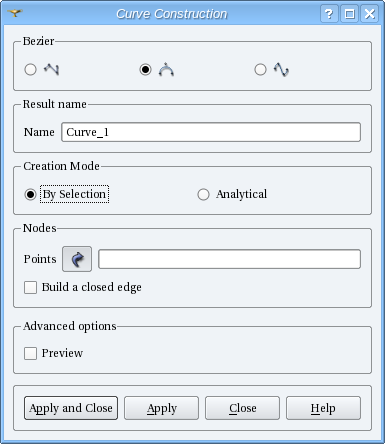Close the dialog with the titlebar X

pyautogui.click(x=369, y=14)
